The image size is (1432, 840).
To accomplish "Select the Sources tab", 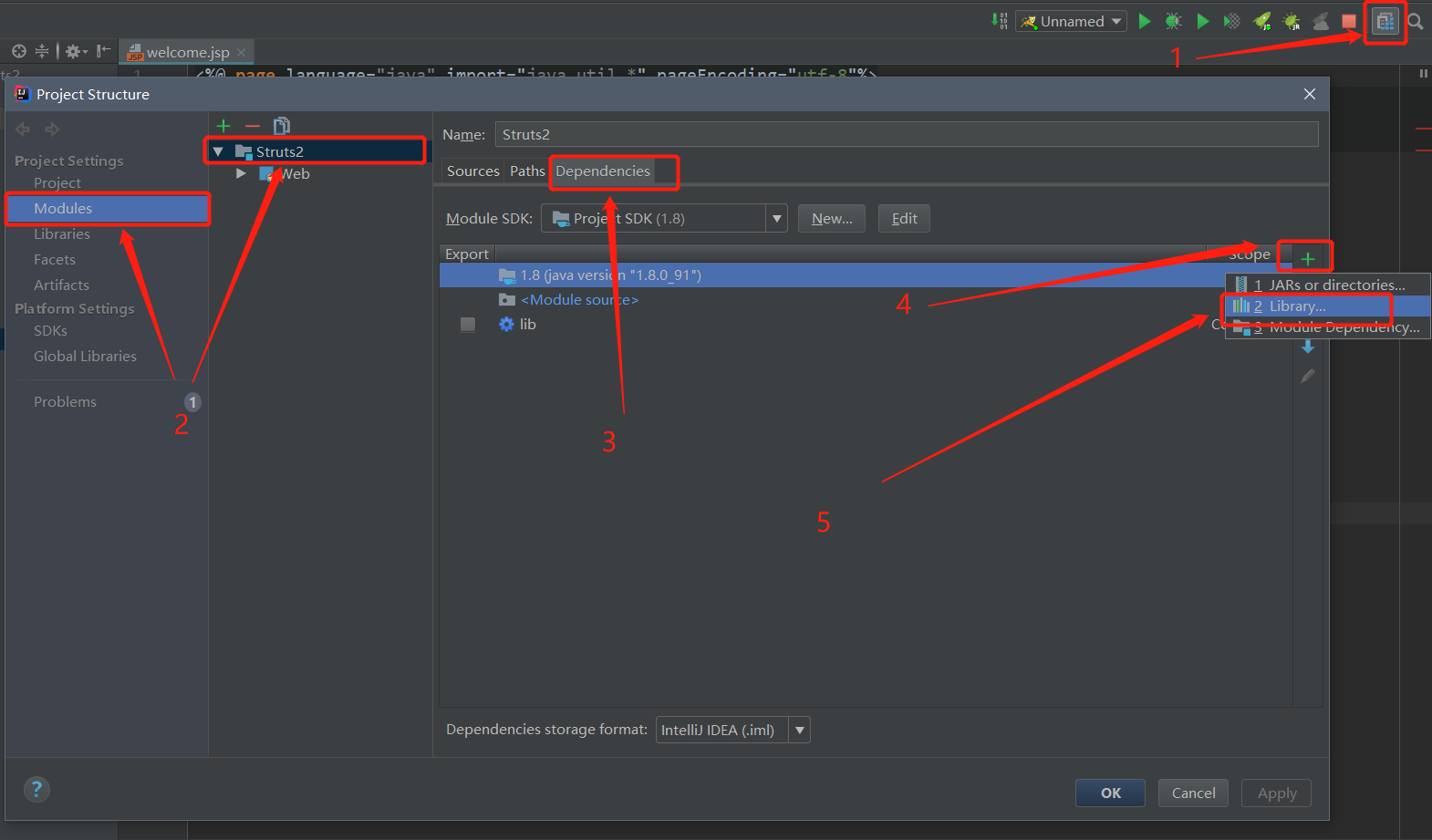I will (x=472, y=171).
